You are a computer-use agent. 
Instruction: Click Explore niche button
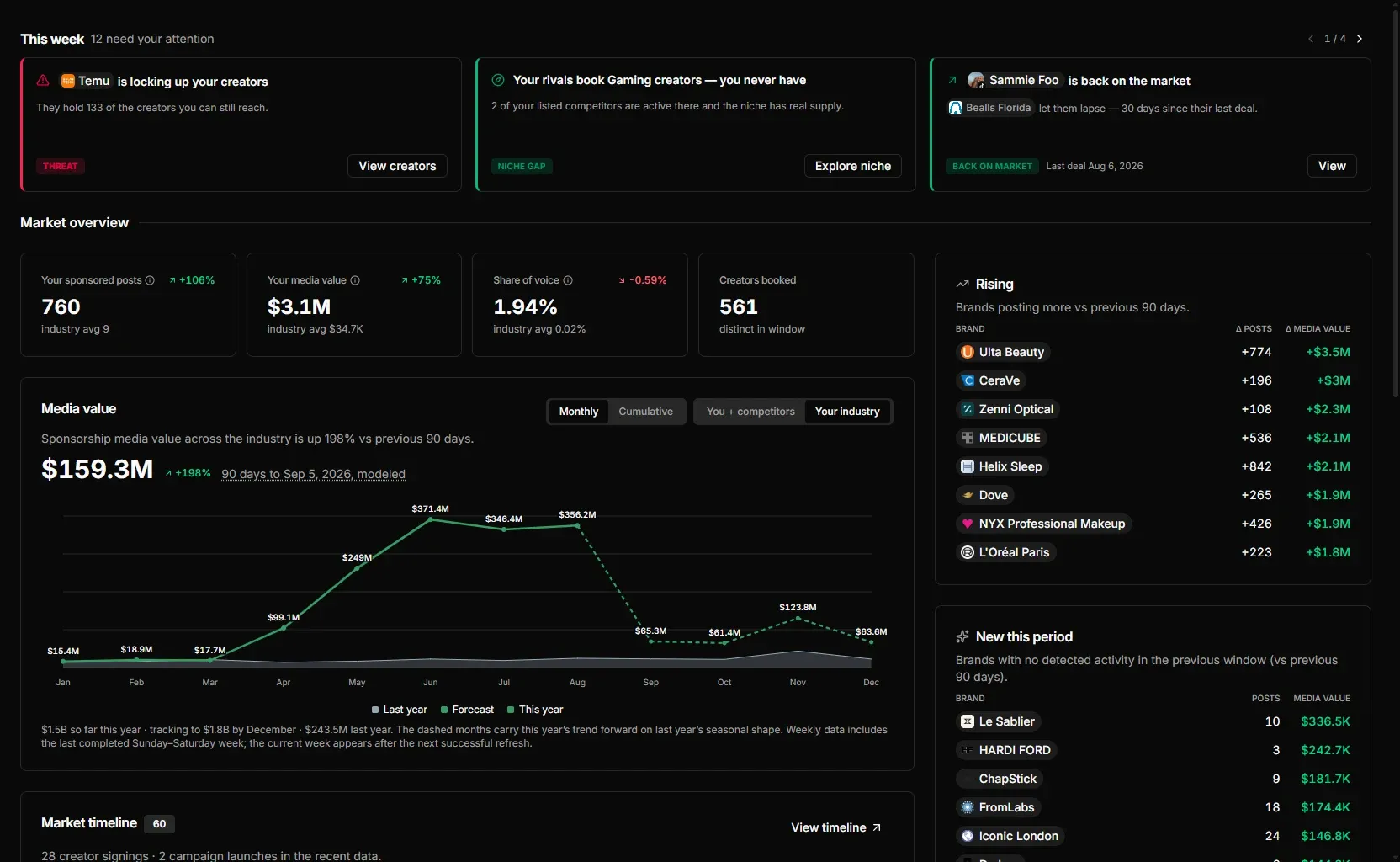point(853,166)
